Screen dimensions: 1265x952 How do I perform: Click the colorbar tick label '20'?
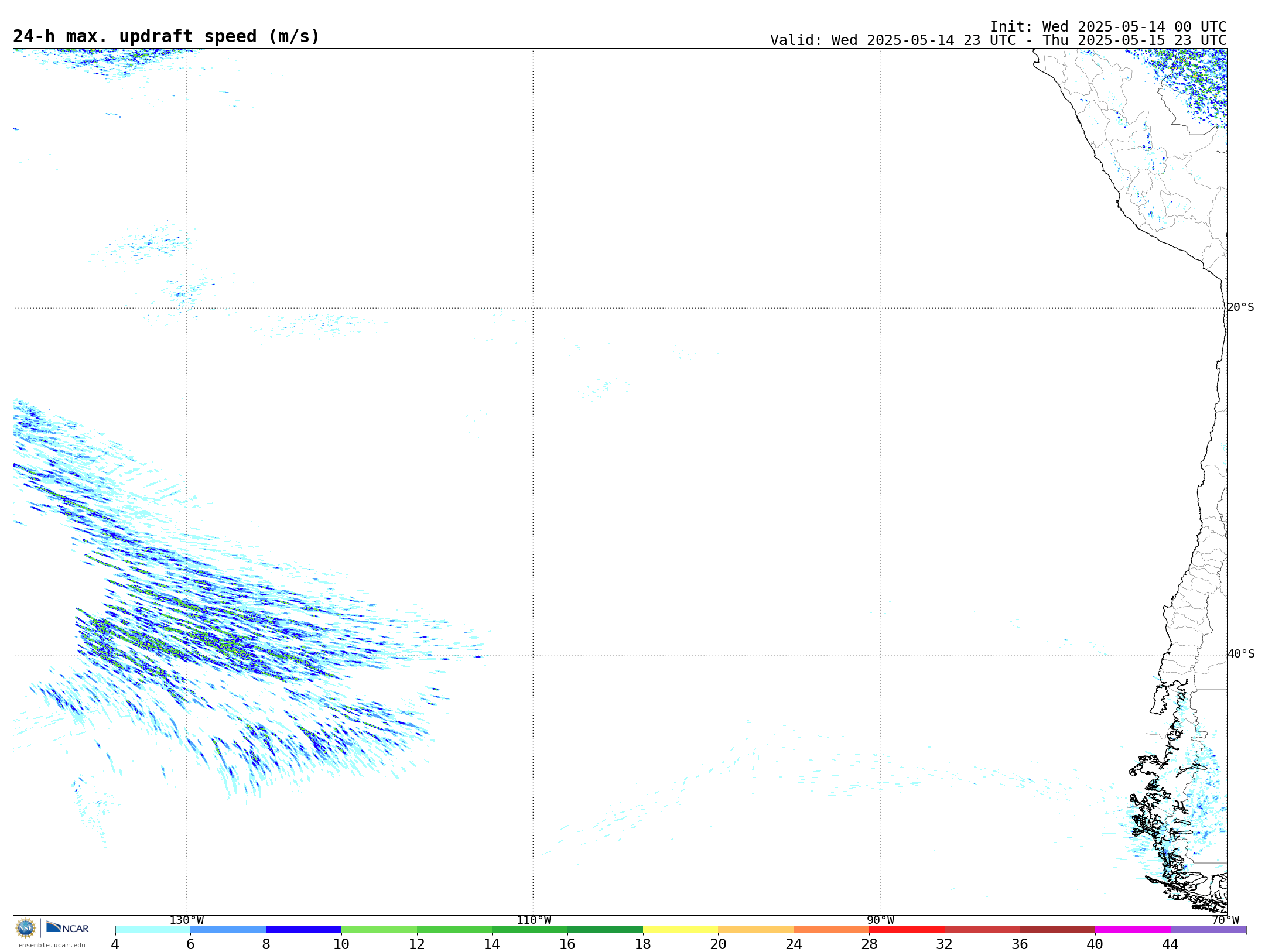(719, 944)
